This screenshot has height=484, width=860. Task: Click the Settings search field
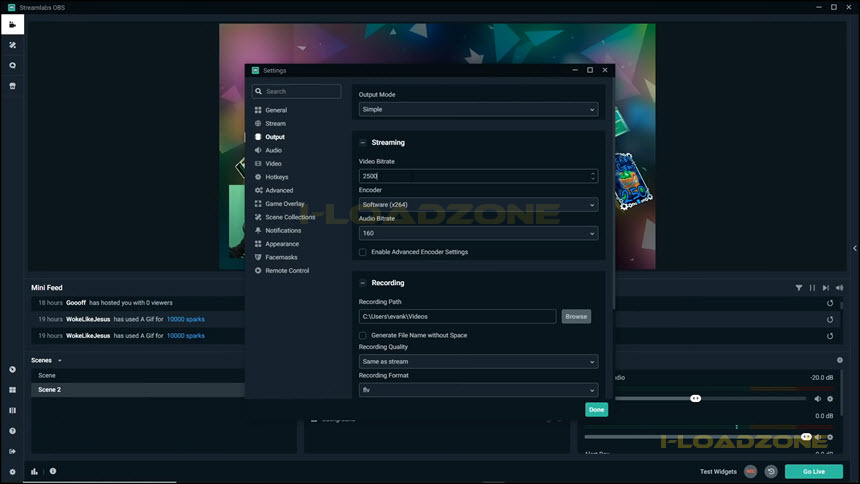tap(296, 92)
